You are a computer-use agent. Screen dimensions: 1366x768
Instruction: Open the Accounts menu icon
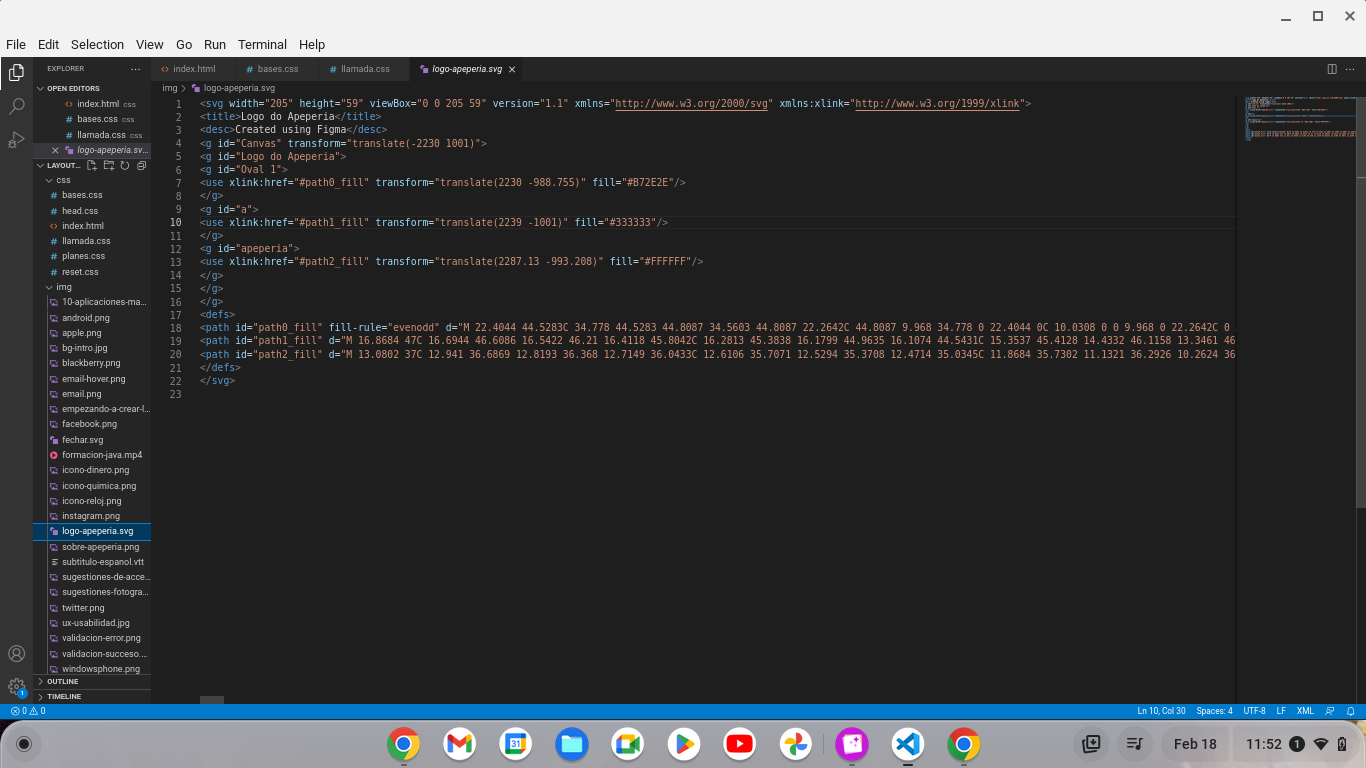pyautogui.click(x=16, y=654)
